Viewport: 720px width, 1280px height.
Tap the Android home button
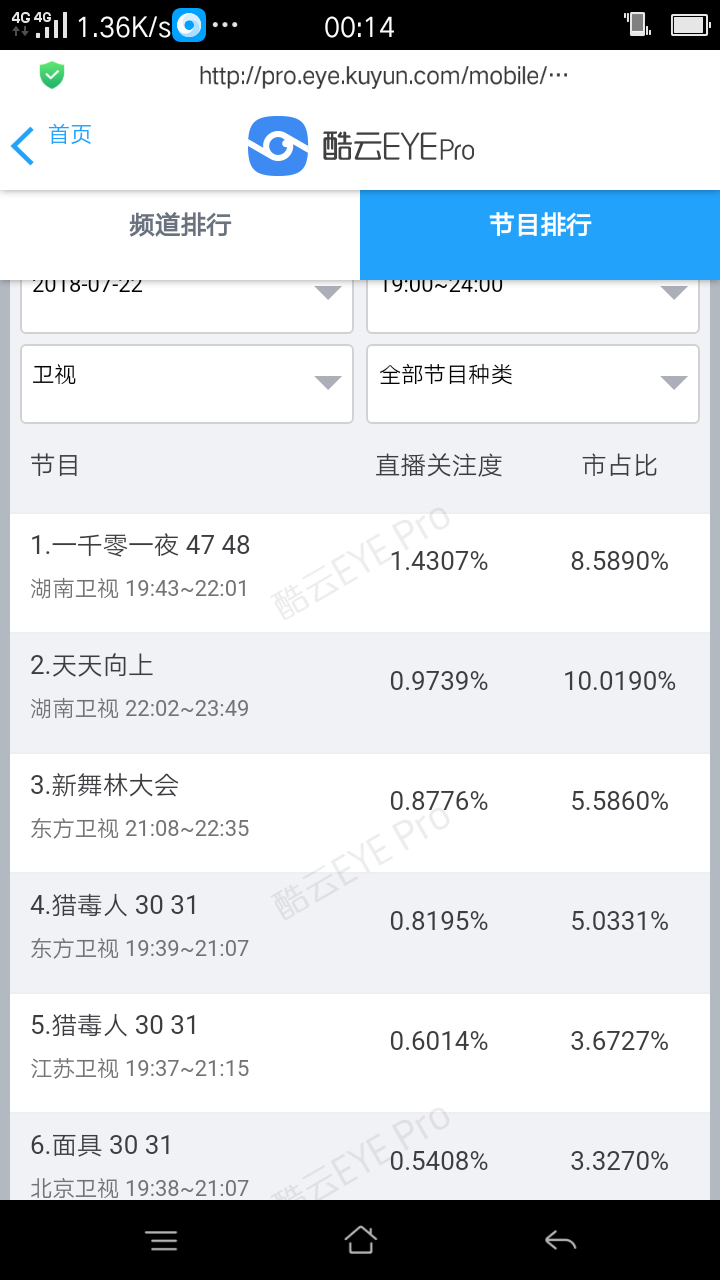(360, 1240)
